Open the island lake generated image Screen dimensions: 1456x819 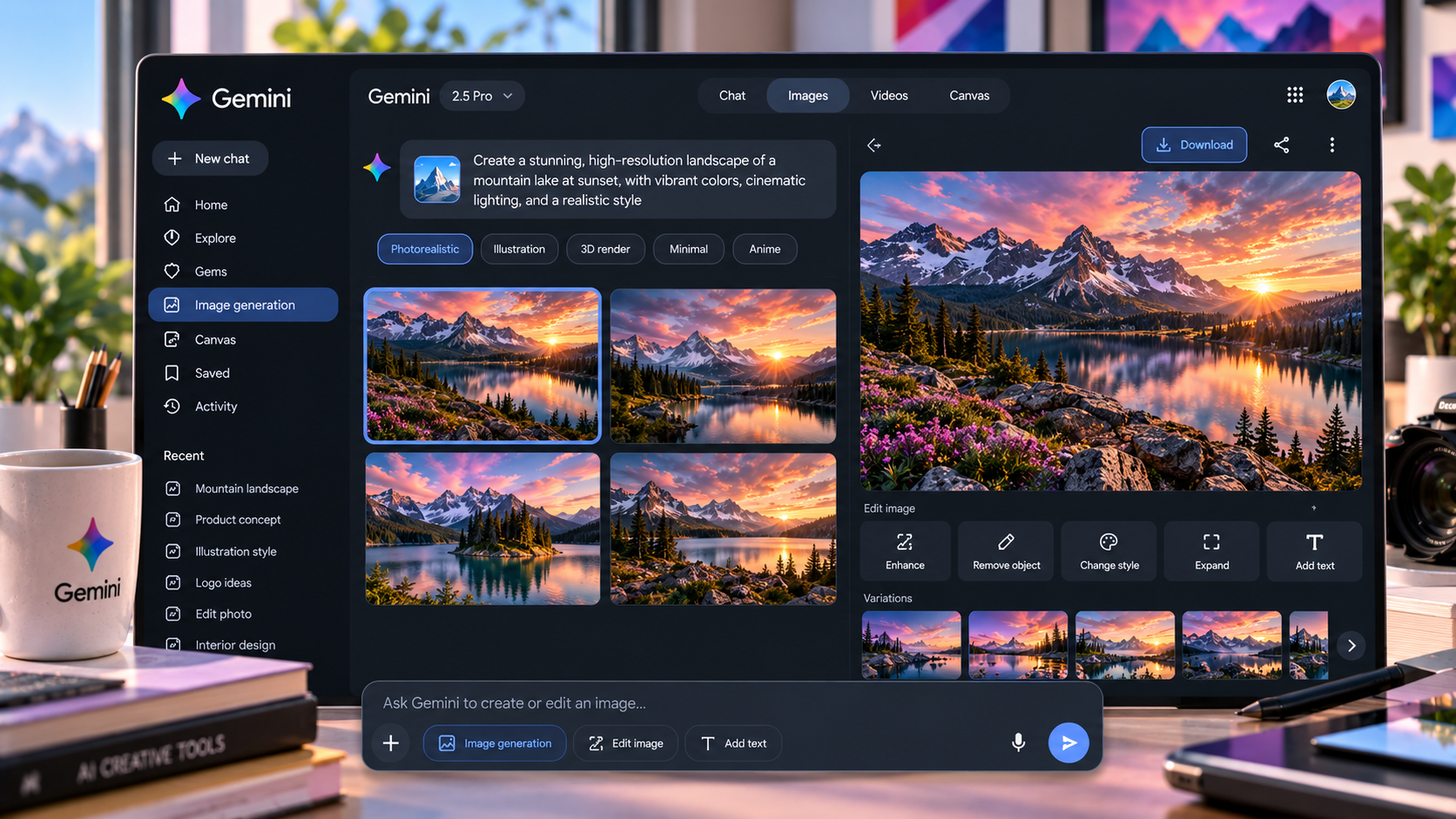pyautogui.click(x=482, y=528)
